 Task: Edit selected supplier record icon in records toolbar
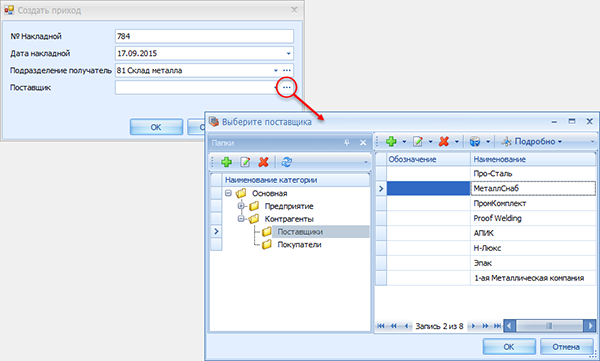417,142
